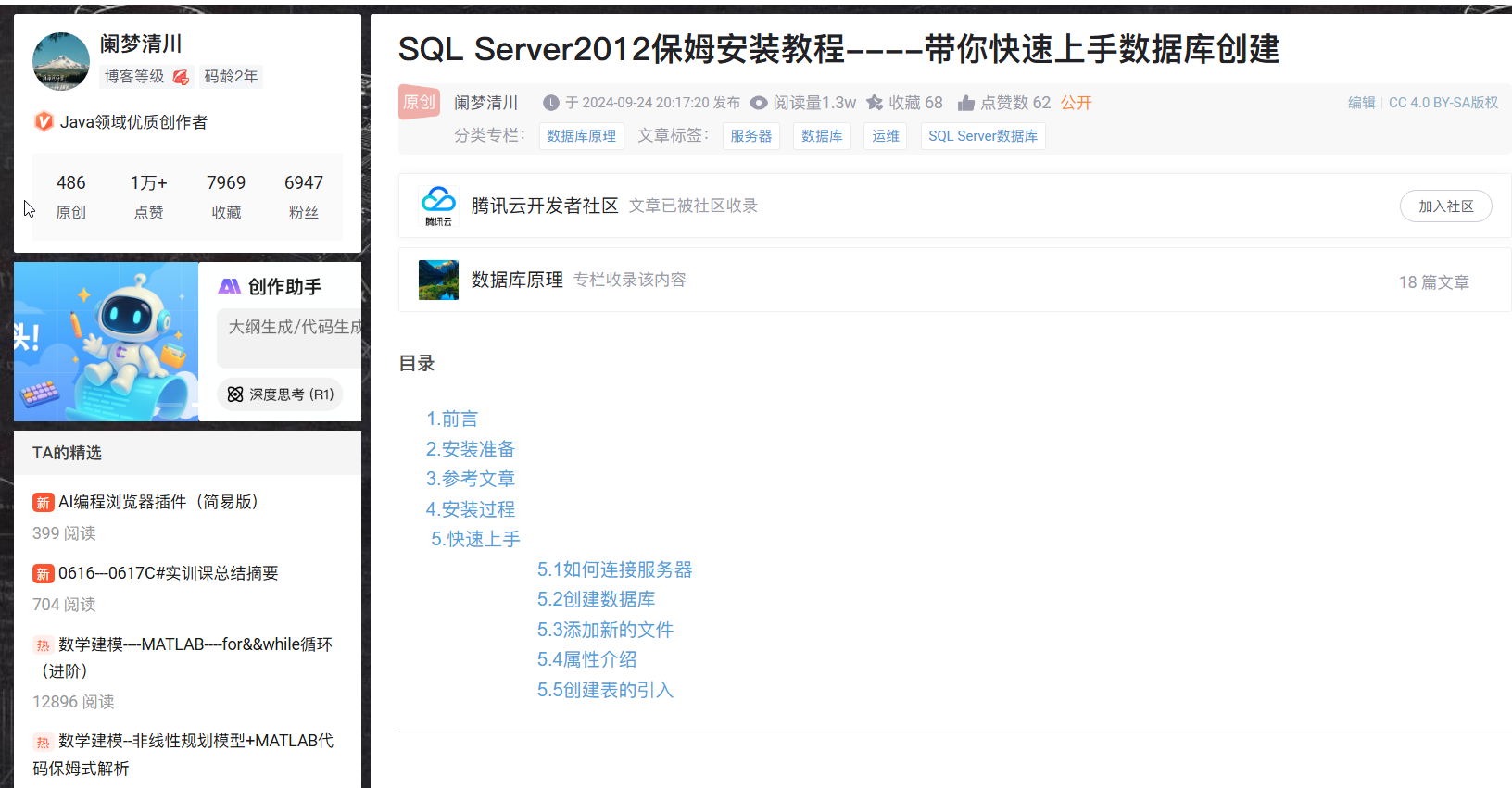Open the 0616---0617C#实训课总结摘要 article
Viewport: 1512px width, 788px height.
169,573
